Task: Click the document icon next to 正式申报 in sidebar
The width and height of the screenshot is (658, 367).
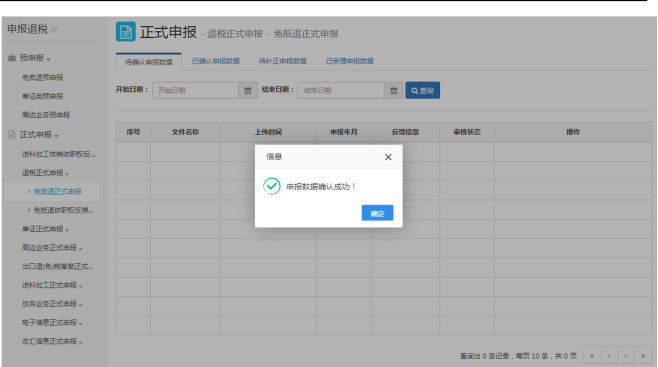Action: [x=12, y=135]
